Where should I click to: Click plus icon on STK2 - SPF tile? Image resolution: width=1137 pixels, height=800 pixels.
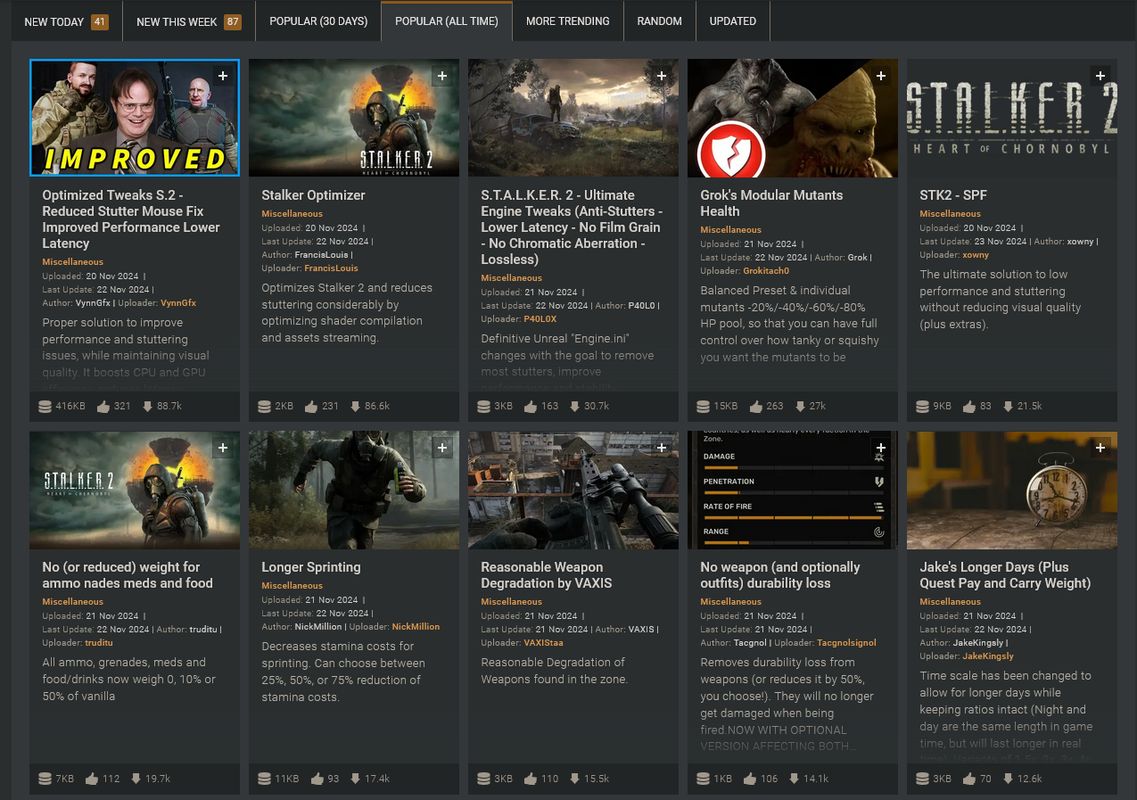point(1100,76)
